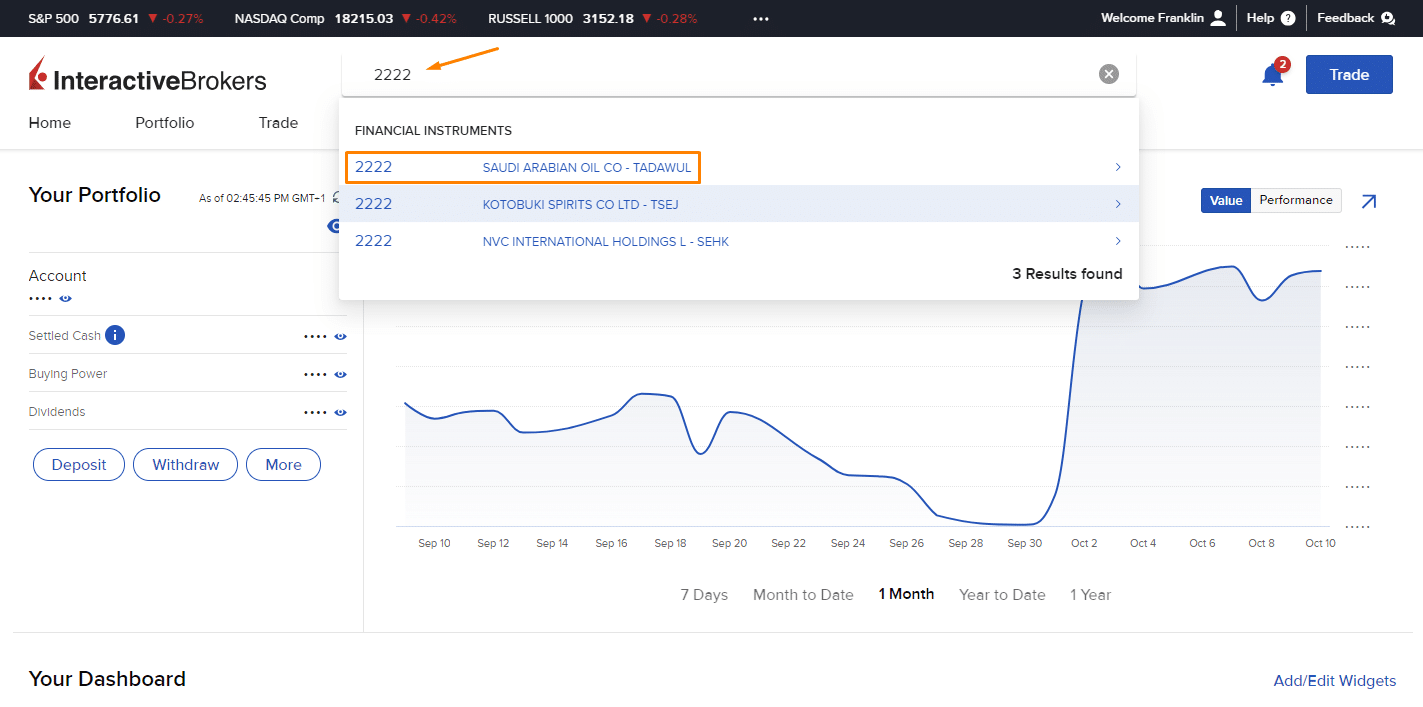
Task: Expand the portfolio chart with the arrow icon
Action: (x=1369, y=201)
